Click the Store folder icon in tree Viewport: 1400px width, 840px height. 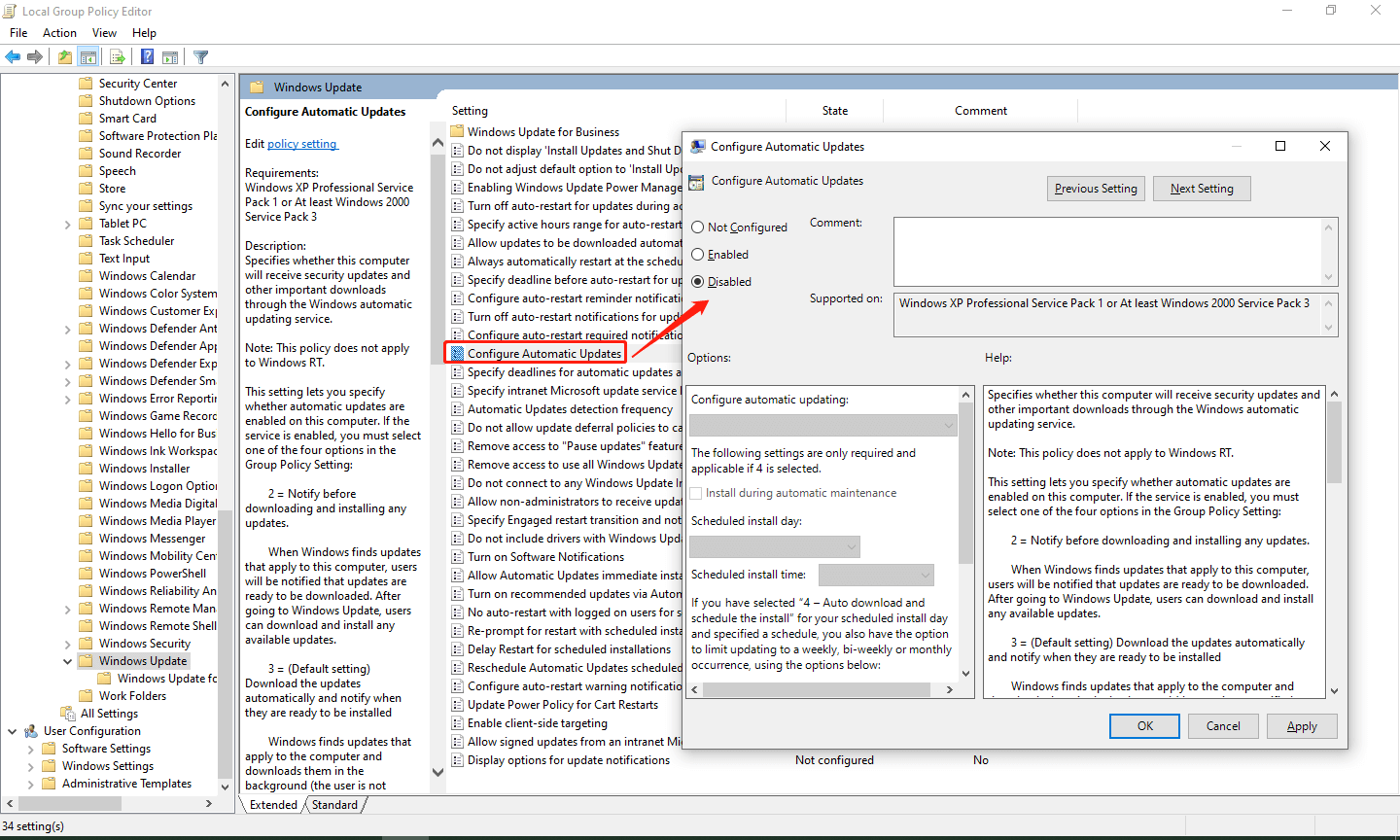coord(86,189)
